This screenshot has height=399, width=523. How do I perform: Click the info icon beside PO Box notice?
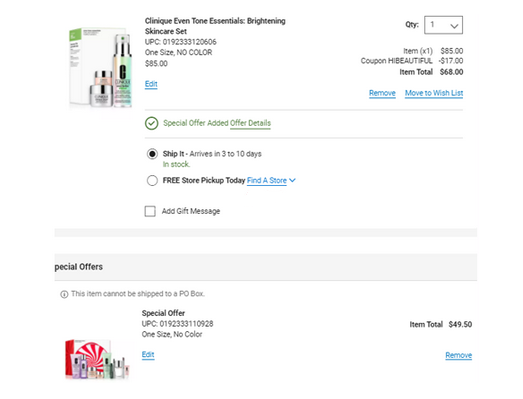coord(64,294)
